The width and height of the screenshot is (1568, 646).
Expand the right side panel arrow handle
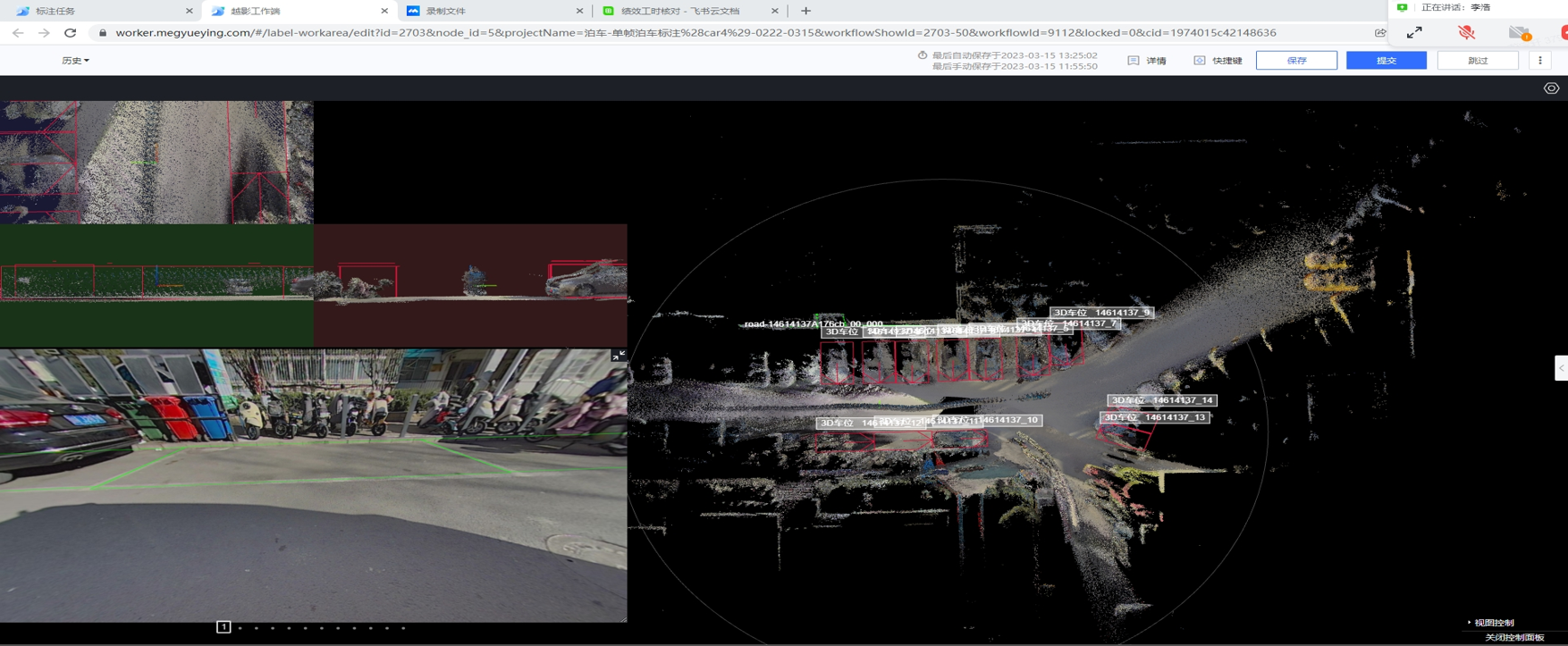pyautogui.click(x=1561, y=368)
